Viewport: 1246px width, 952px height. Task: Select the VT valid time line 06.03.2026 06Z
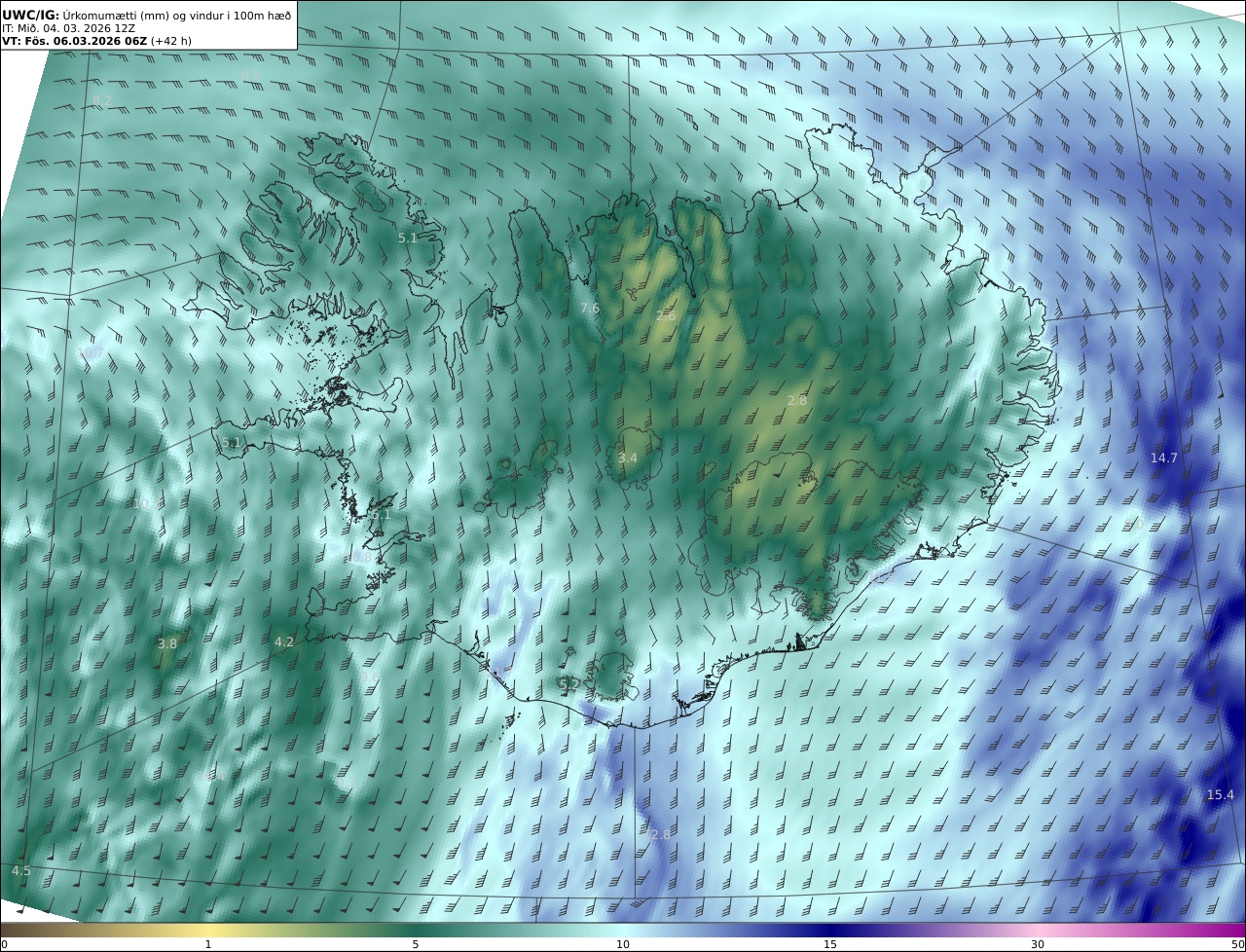[x=96, y=41]
